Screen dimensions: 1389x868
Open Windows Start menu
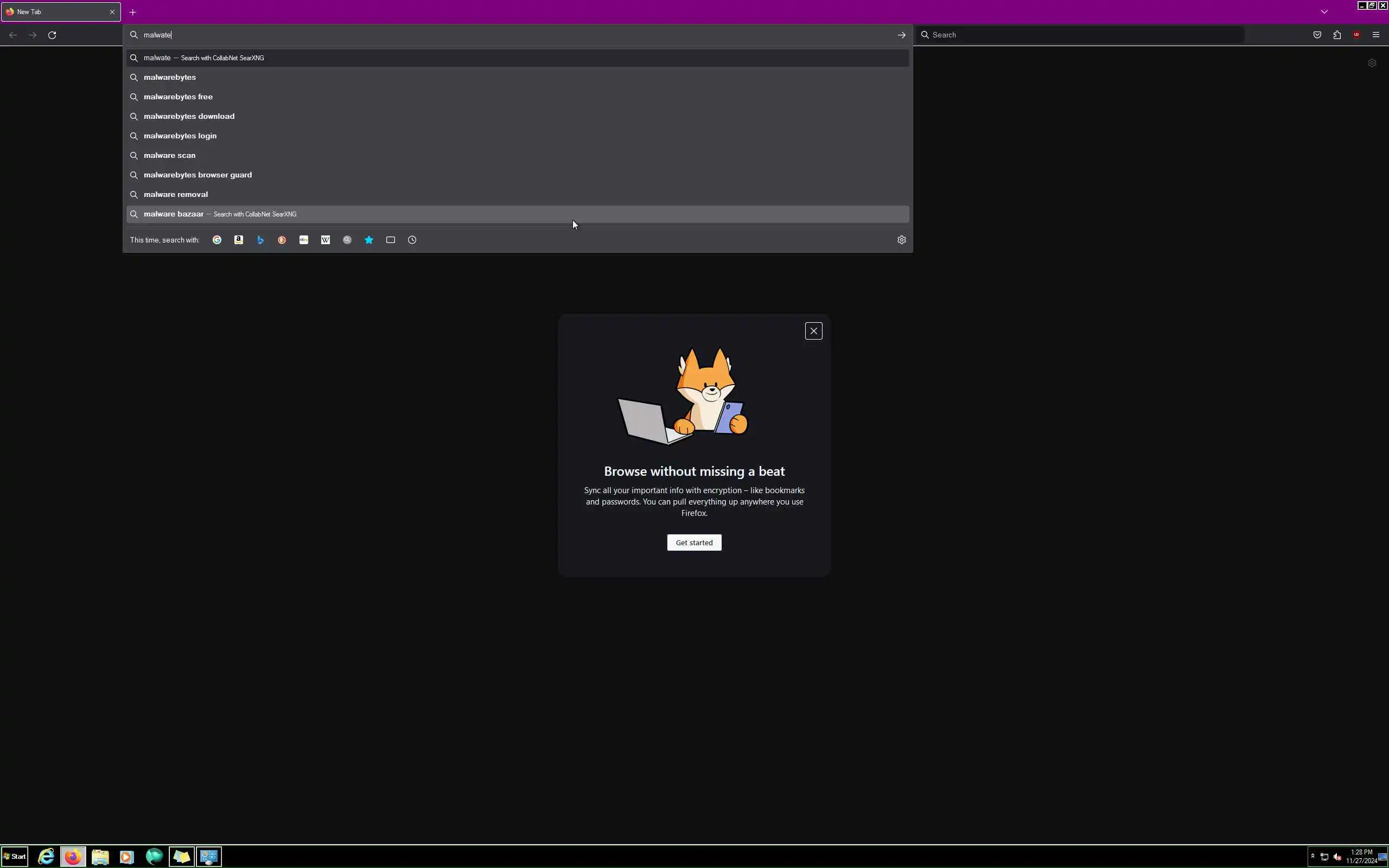coord(14,857)
